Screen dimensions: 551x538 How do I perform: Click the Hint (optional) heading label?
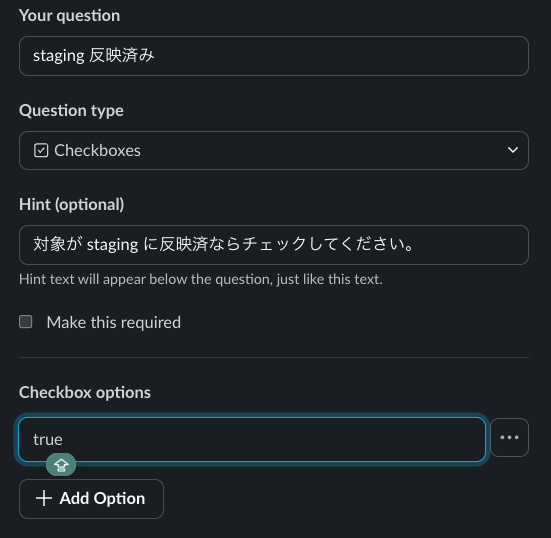(x=72, y=205)
